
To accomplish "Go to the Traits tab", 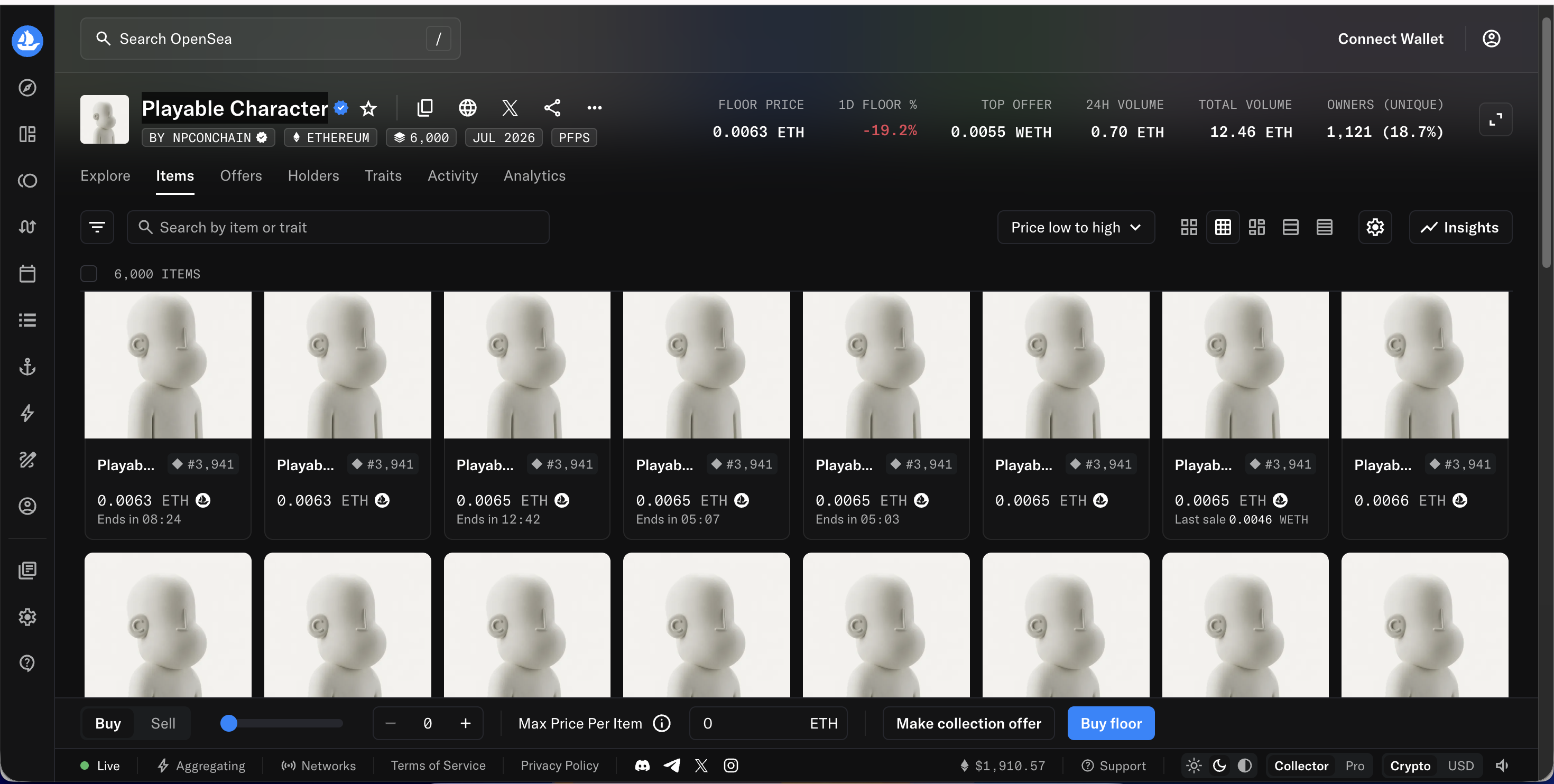I will click(x=383, y=175).
